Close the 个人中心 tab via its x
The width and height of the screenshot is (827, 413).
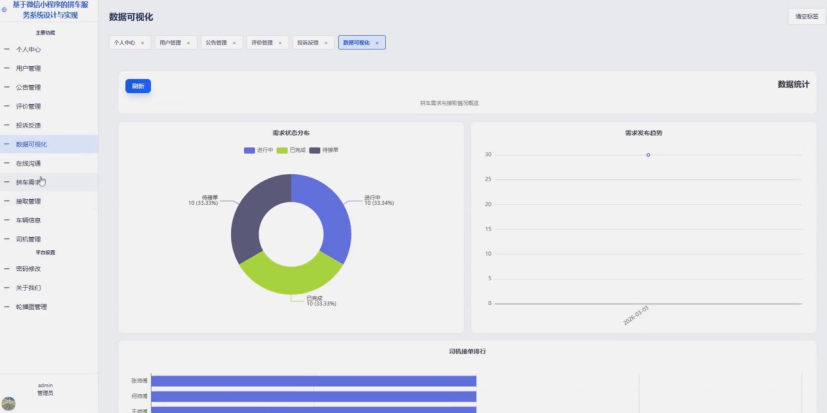[x=142, y=43]
